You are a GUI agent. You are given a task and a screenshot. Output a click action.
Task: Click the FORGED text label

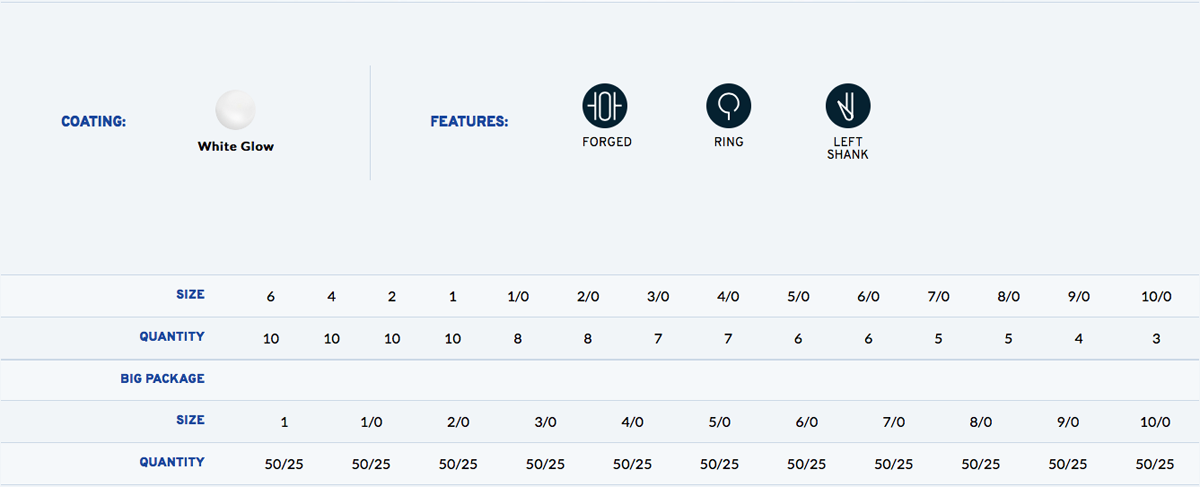coord(607,142)
